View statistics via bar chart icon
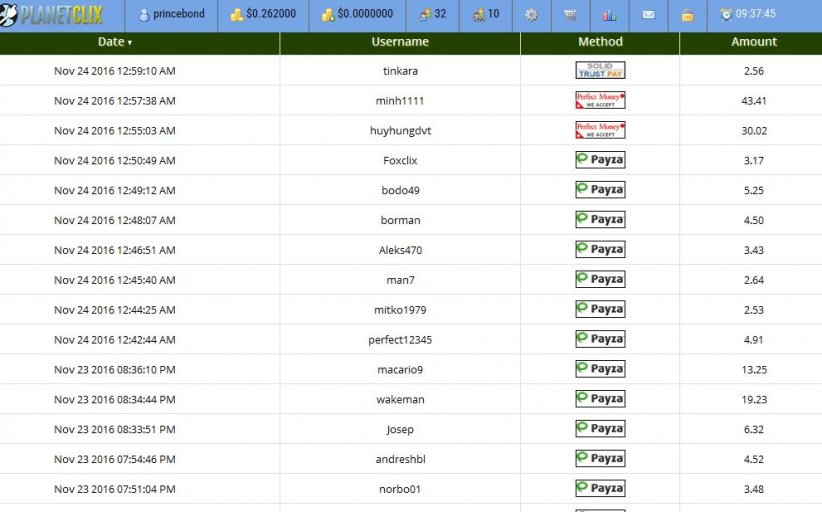The height and width of the screenshot is (512, 822). [x=609, y=15]
